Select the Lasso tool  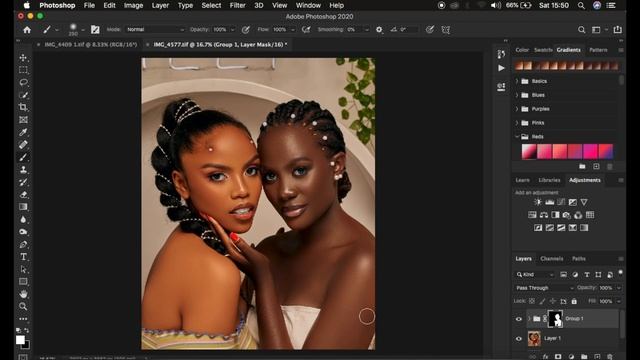[23, 82]
